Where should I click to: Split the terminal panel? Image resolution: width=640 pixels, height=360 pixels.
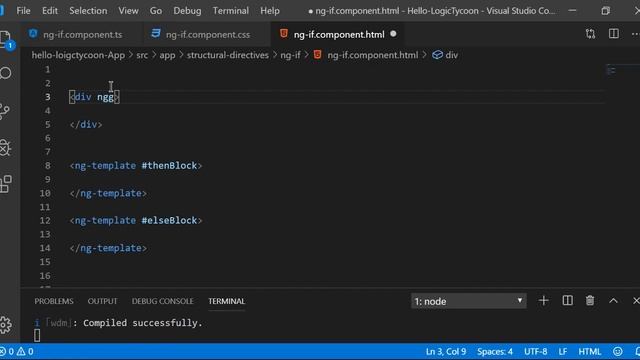[x=567, y=301]
